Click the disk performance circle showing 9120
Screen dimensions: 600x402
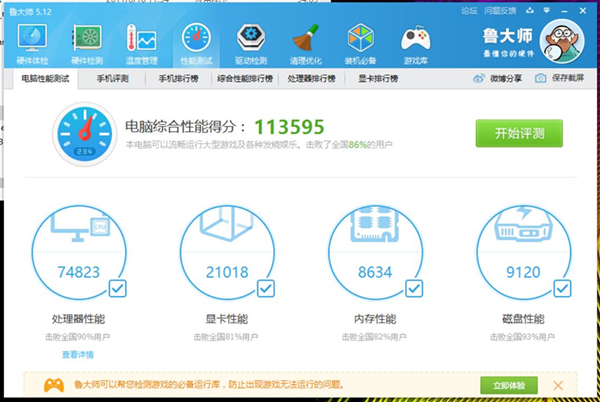pos(523,252)
